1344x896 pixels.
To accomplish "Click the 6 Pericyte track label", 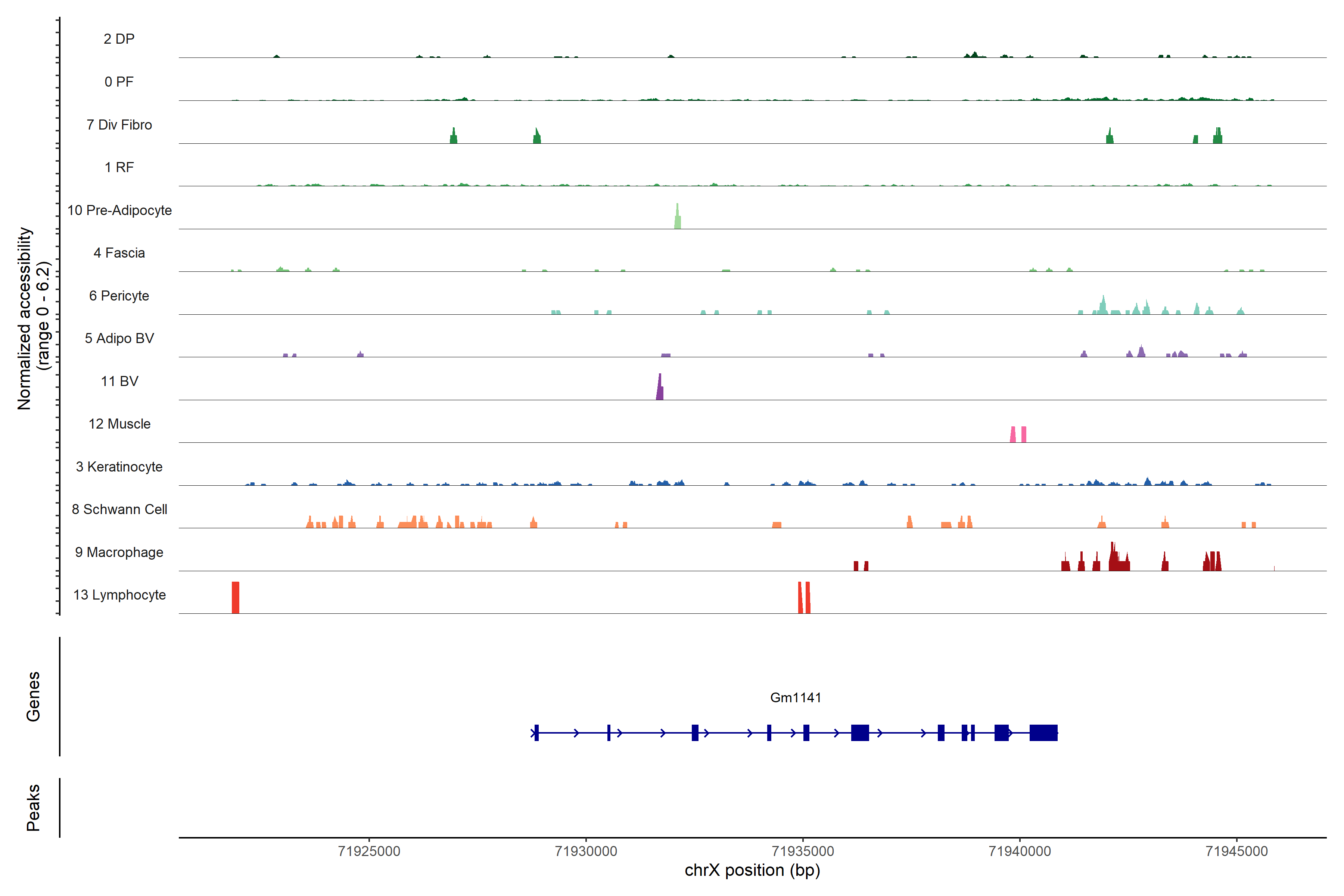I will pyautogui.click(x=119, y=296).
